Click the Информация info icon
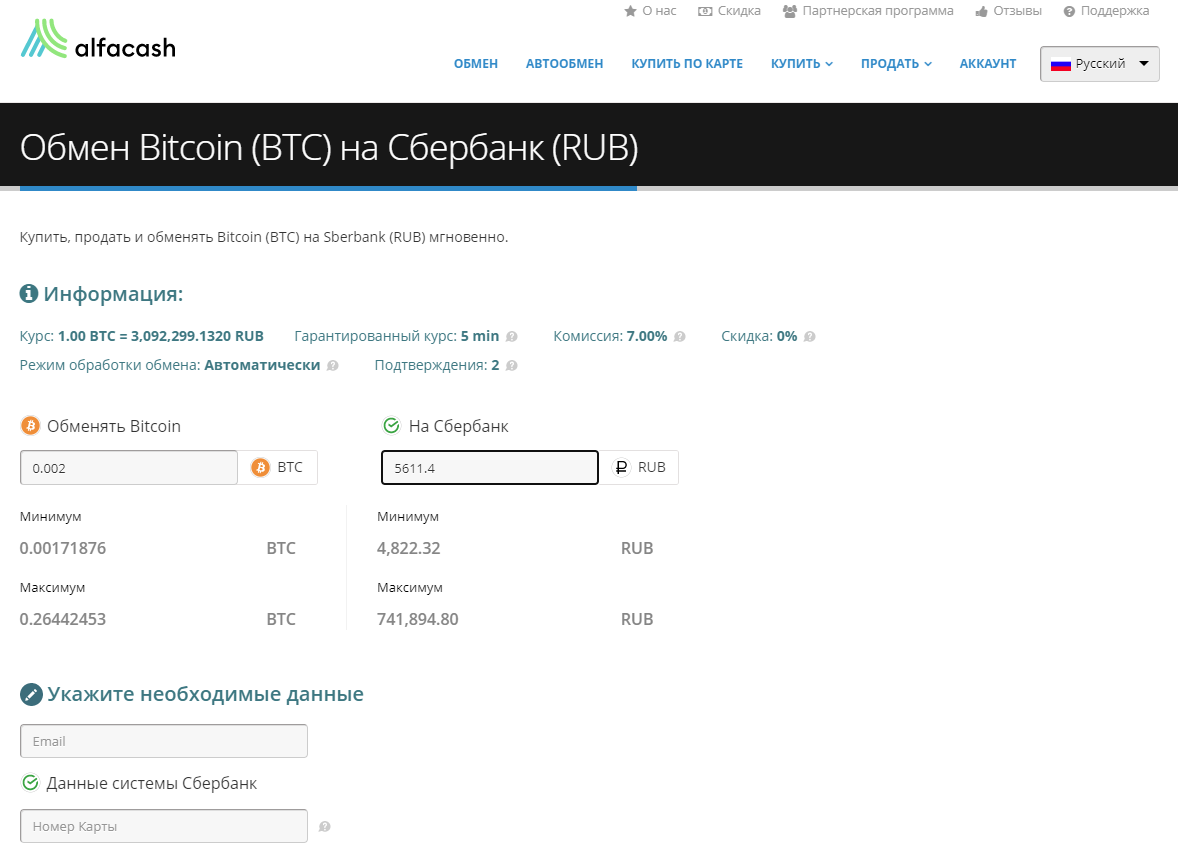Viewport: 1178px width, 856px height. [x=29, y=294]
